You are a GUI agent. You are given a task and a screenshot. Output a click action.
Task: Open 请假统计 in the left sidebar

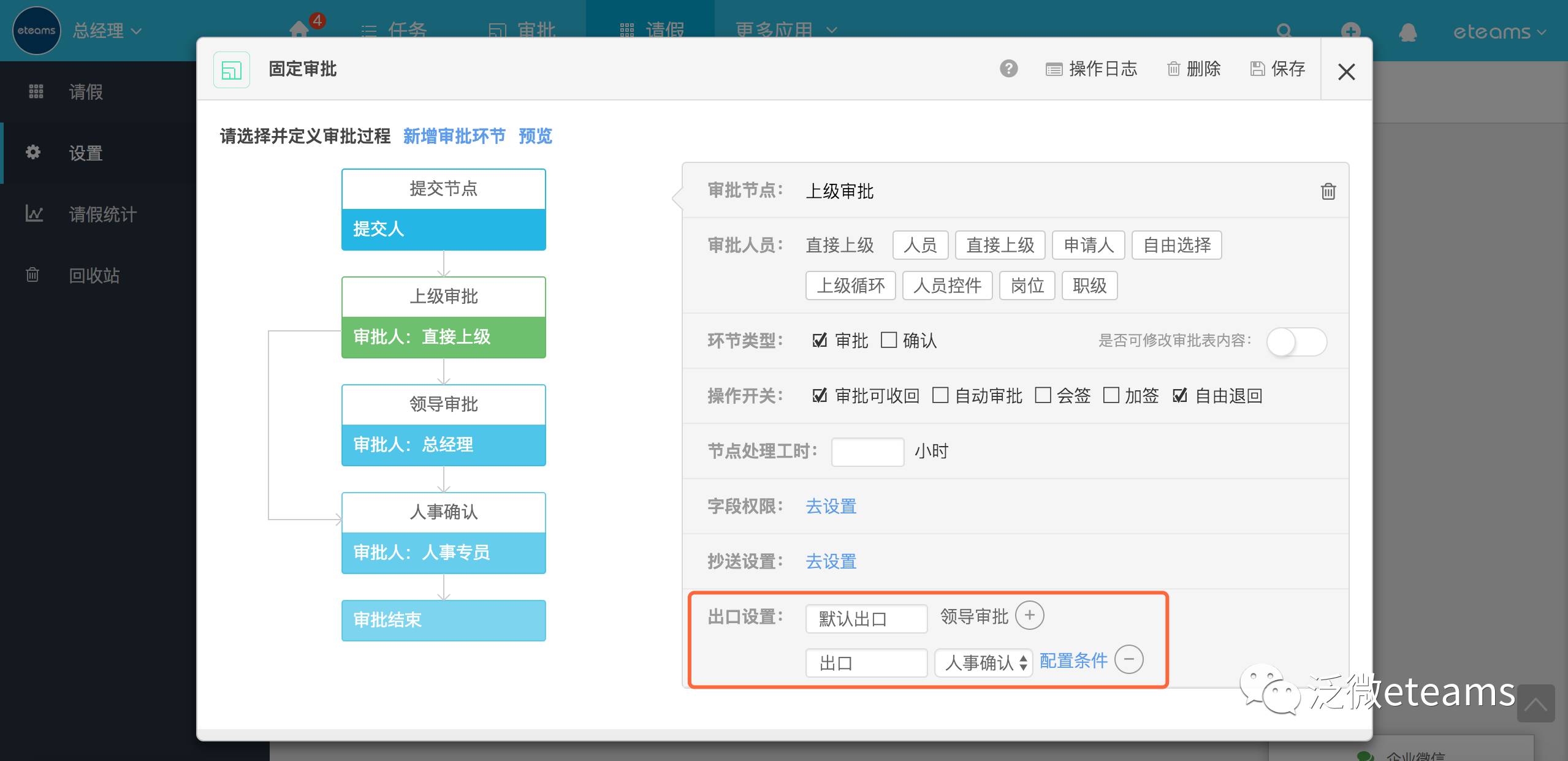[x=102, y=214]
